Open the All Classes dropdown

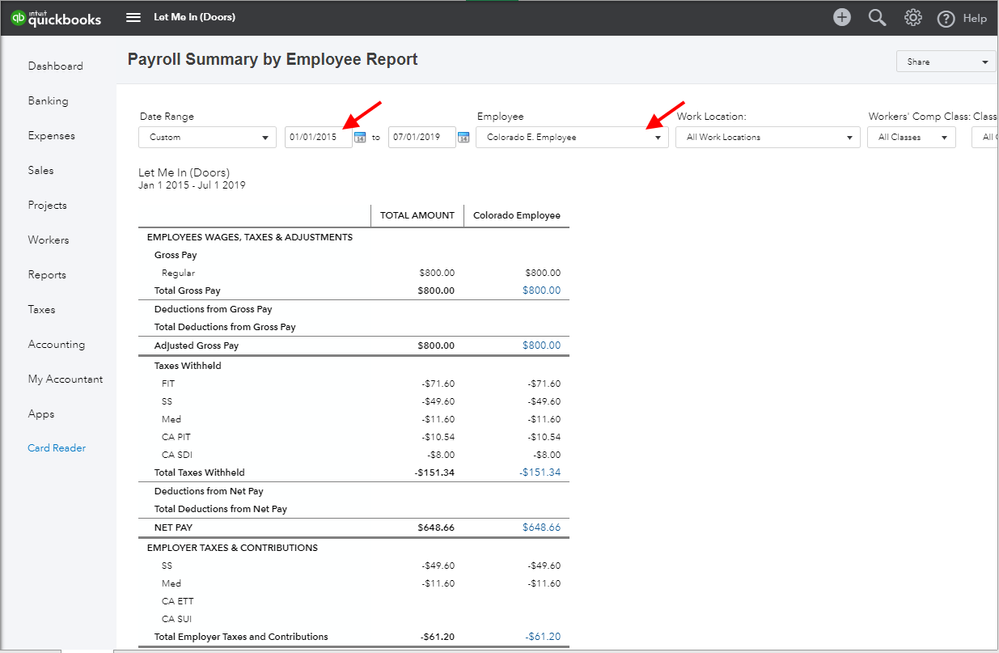pyautogui.click(x=911, y=137)
